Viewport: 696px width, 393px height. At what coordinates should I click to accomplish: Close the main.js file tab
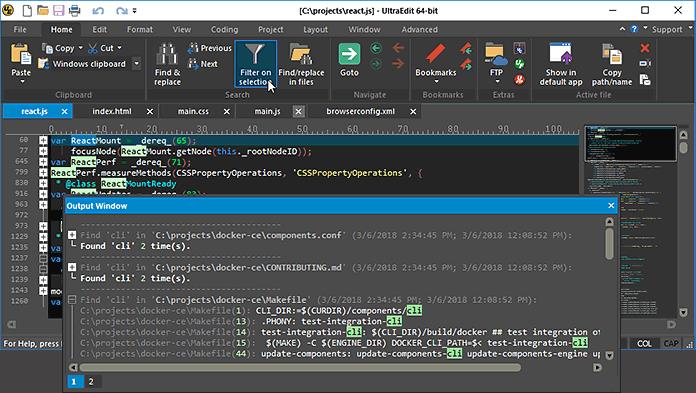tap(298, 111)
